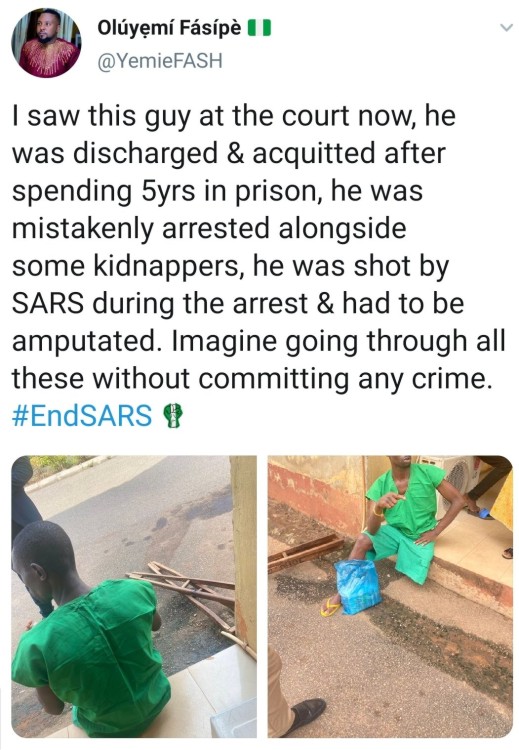
Task: Click the word 'amputated' in the tweet
Action: tap(89, 342)
